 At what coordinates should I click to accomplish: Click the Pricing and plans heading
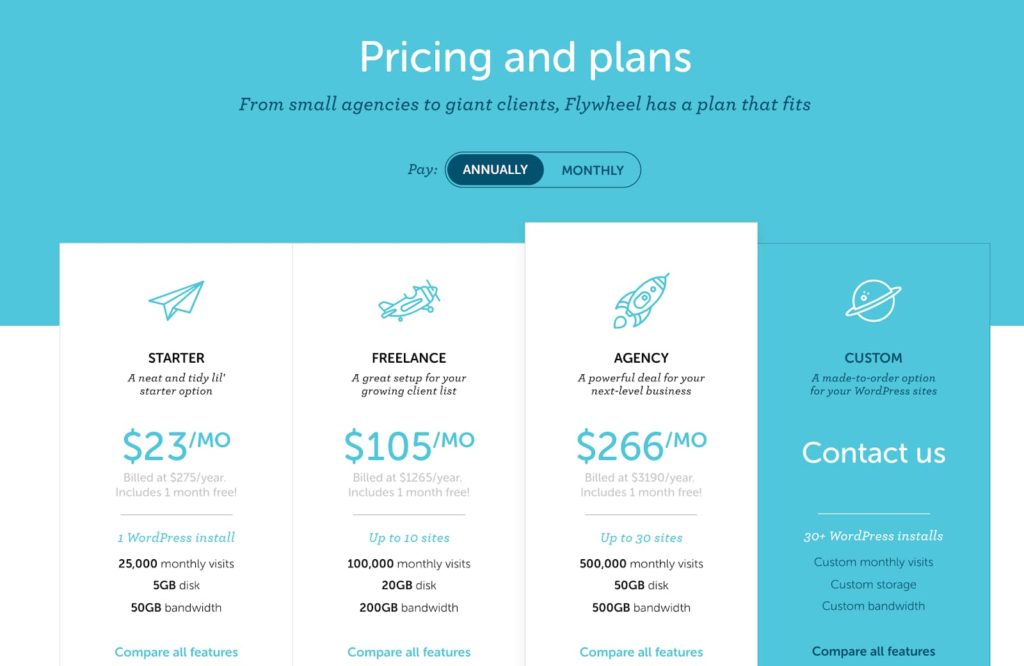tap(525, 57)
